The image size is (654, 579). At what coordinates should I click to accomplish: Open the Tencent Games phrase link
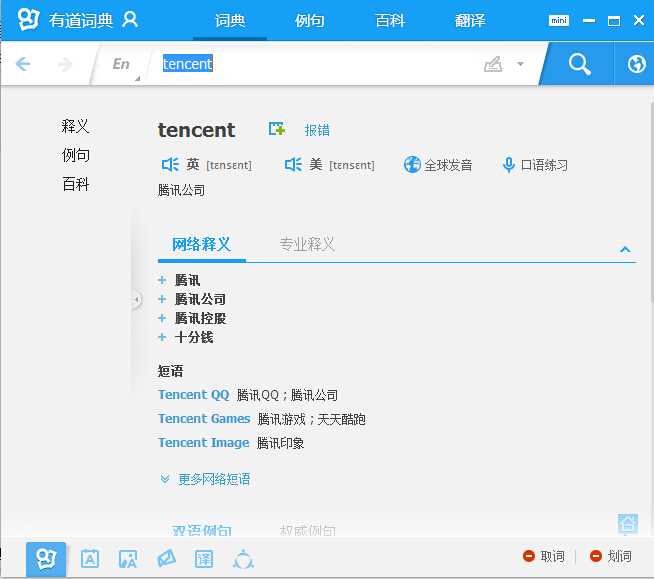coord(204,418)
